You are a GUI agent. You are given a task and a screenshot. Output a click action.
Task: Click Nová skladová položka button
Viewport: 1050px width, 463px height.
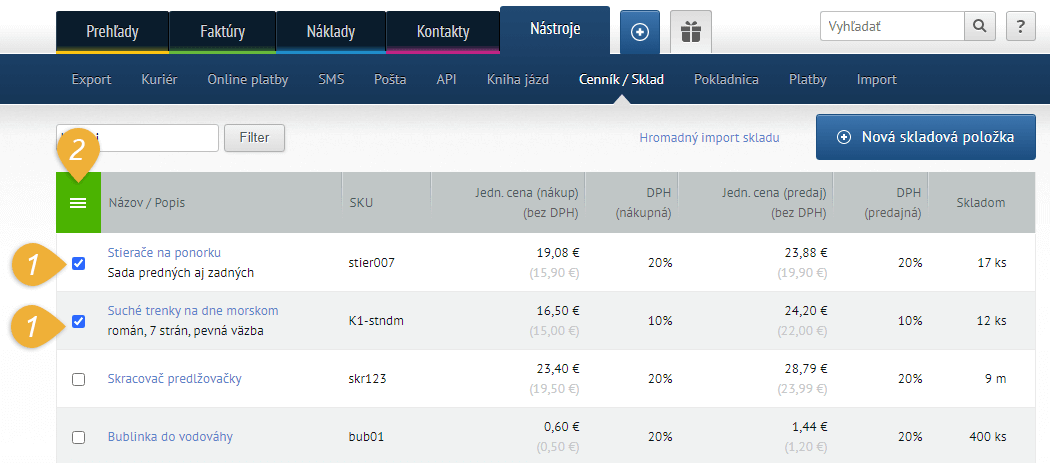click(925, 138)
